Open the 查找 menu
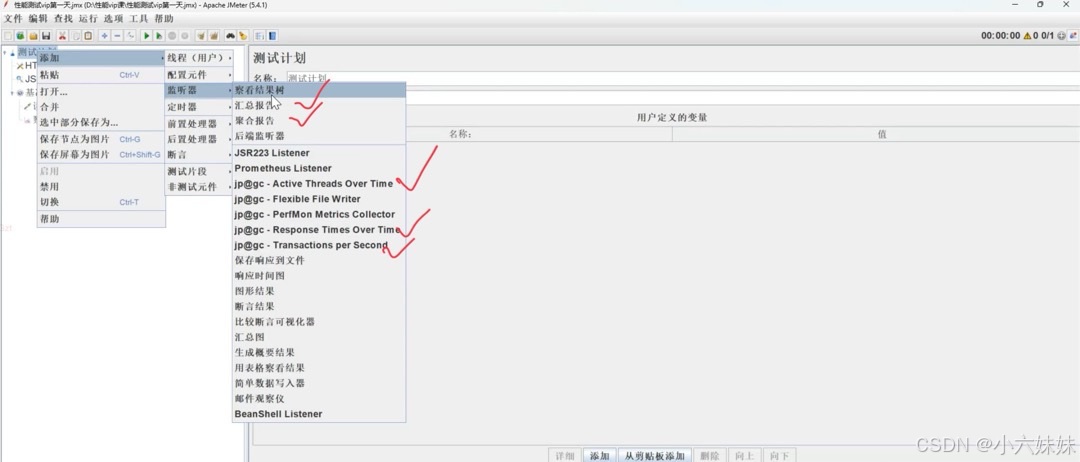The height and width of the screenshot is (462, 1080). coord(63,19)
